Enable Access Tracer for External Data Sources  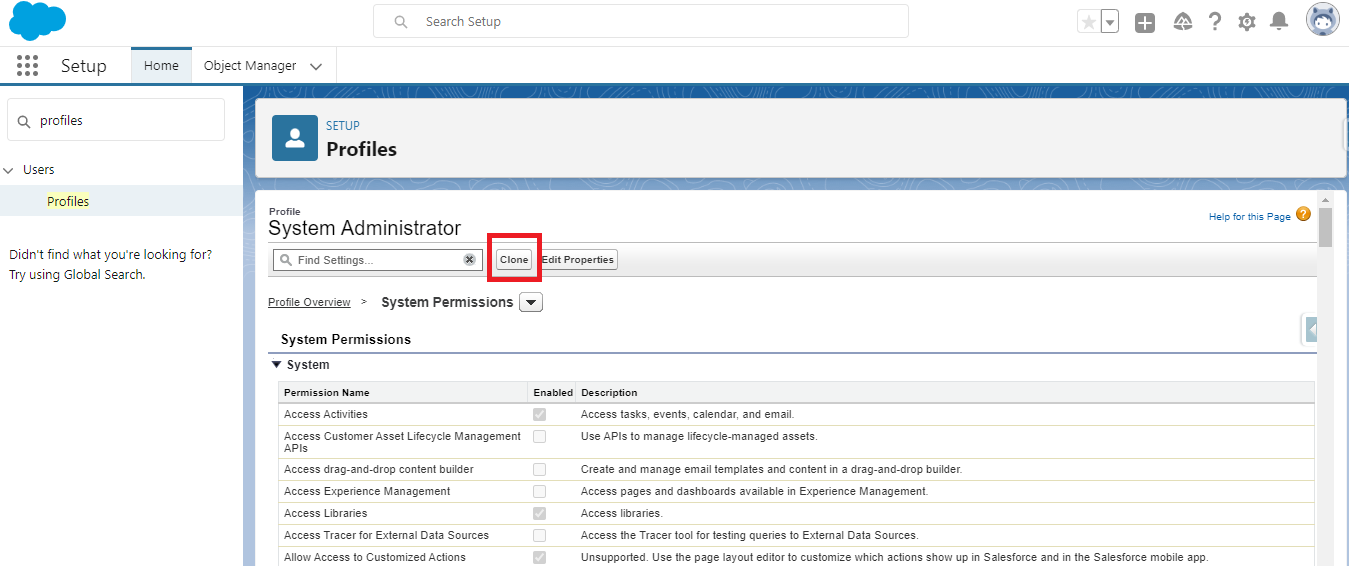click(x=540, y=535)
